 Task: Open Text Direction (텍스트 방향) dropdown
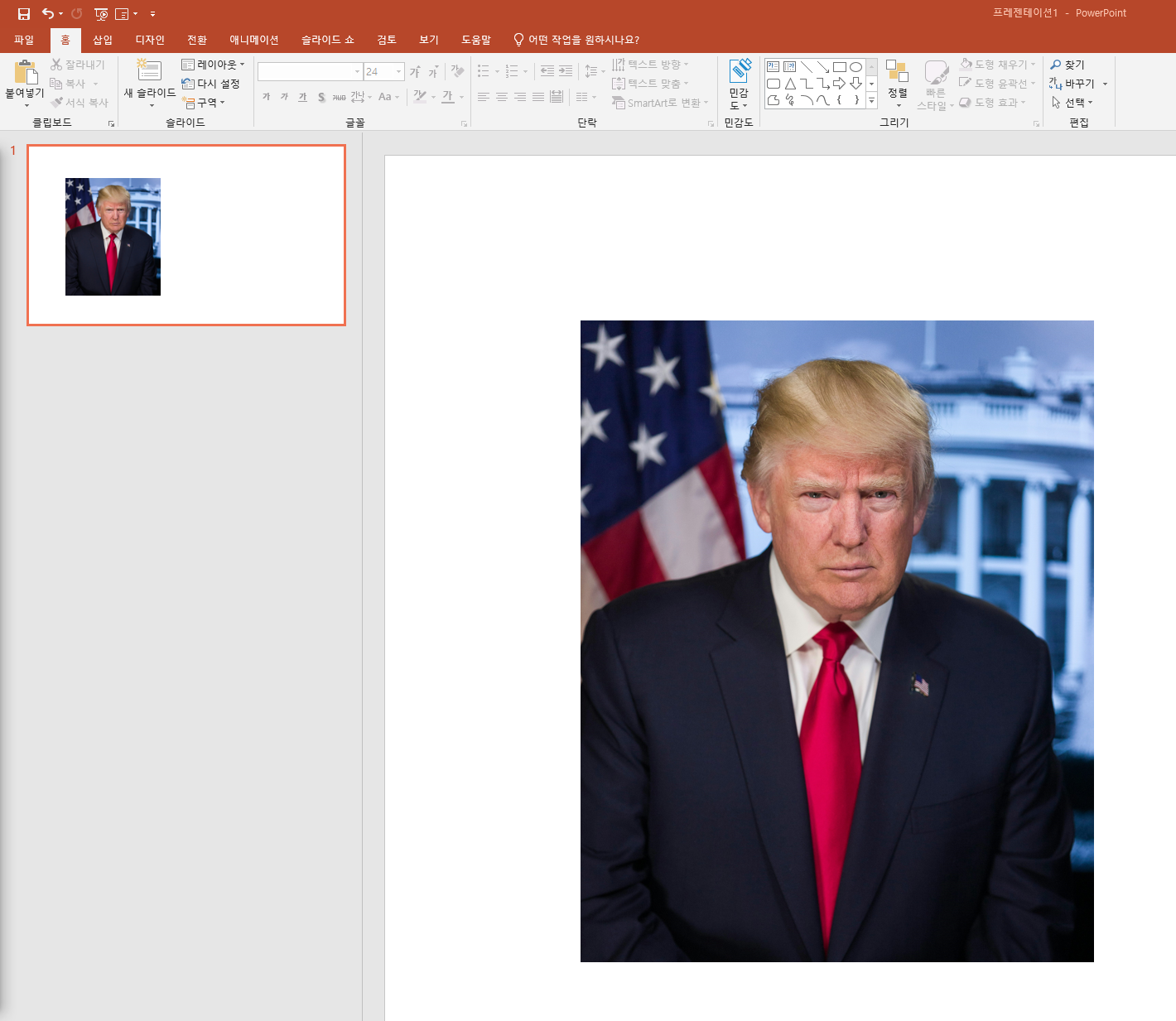tap(650, 65)
